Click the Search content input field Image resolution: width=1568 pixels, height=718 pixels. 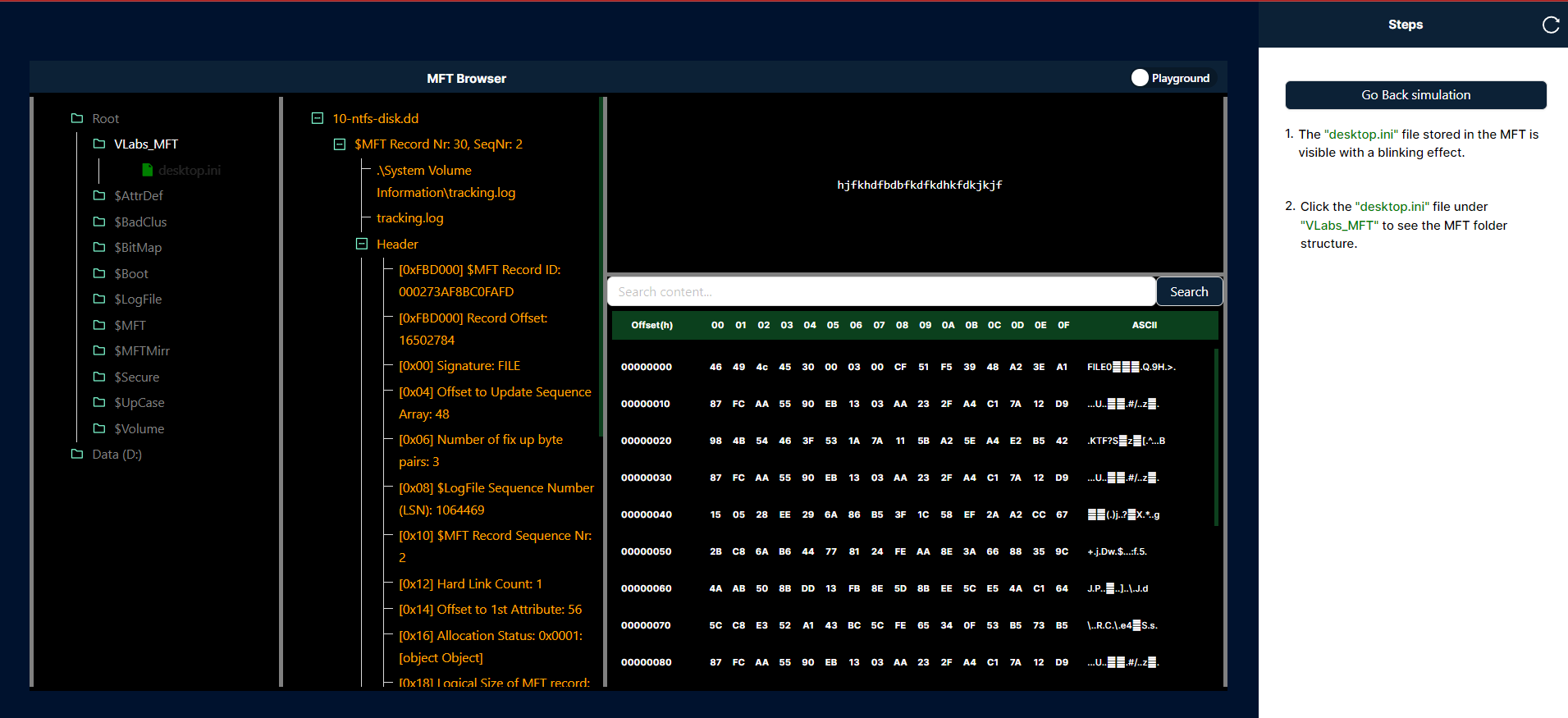(881, 291)
